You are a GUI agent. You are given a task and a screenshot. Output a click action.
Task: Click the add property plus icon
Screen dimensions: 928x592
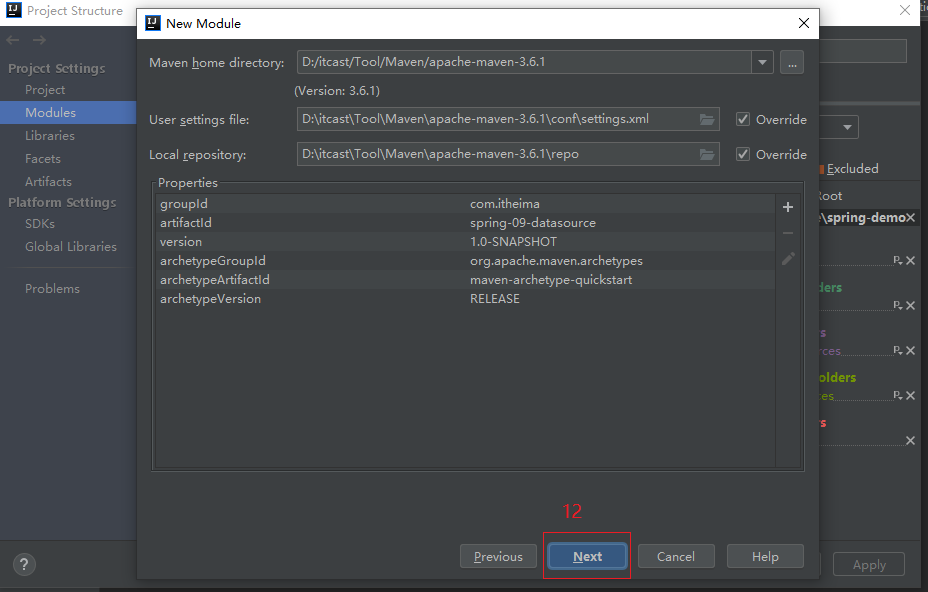pos(788,207)
